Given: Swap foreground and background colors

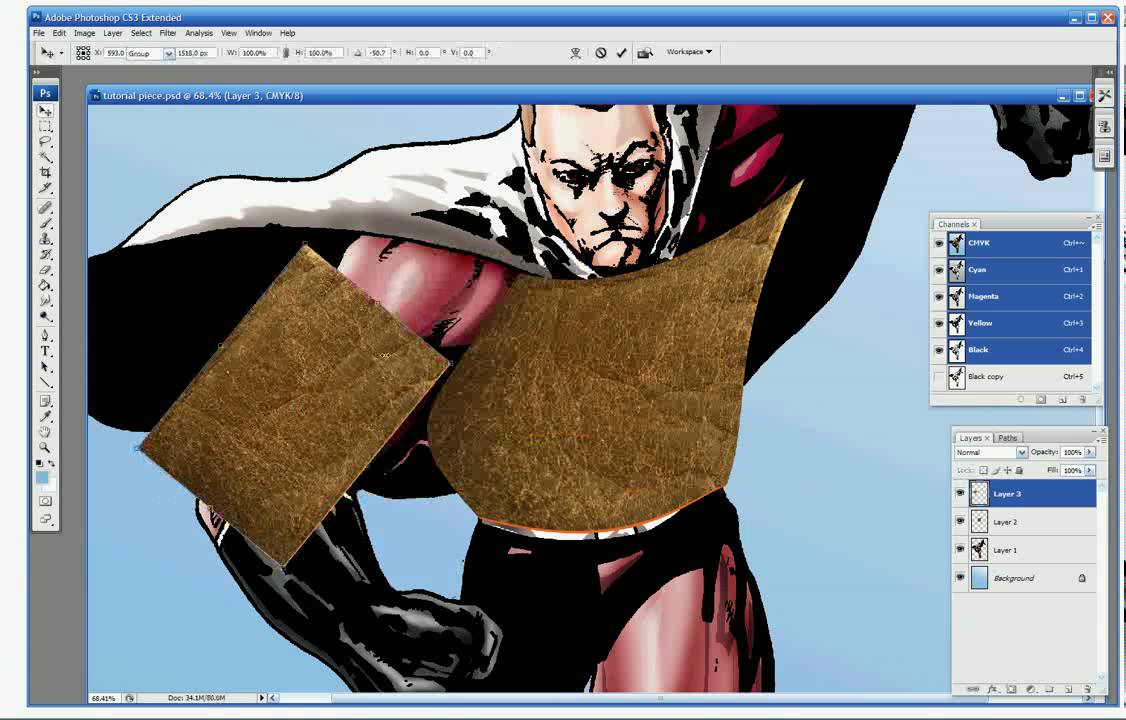Looking at the screenshot, I should click(x=51, y=463).
